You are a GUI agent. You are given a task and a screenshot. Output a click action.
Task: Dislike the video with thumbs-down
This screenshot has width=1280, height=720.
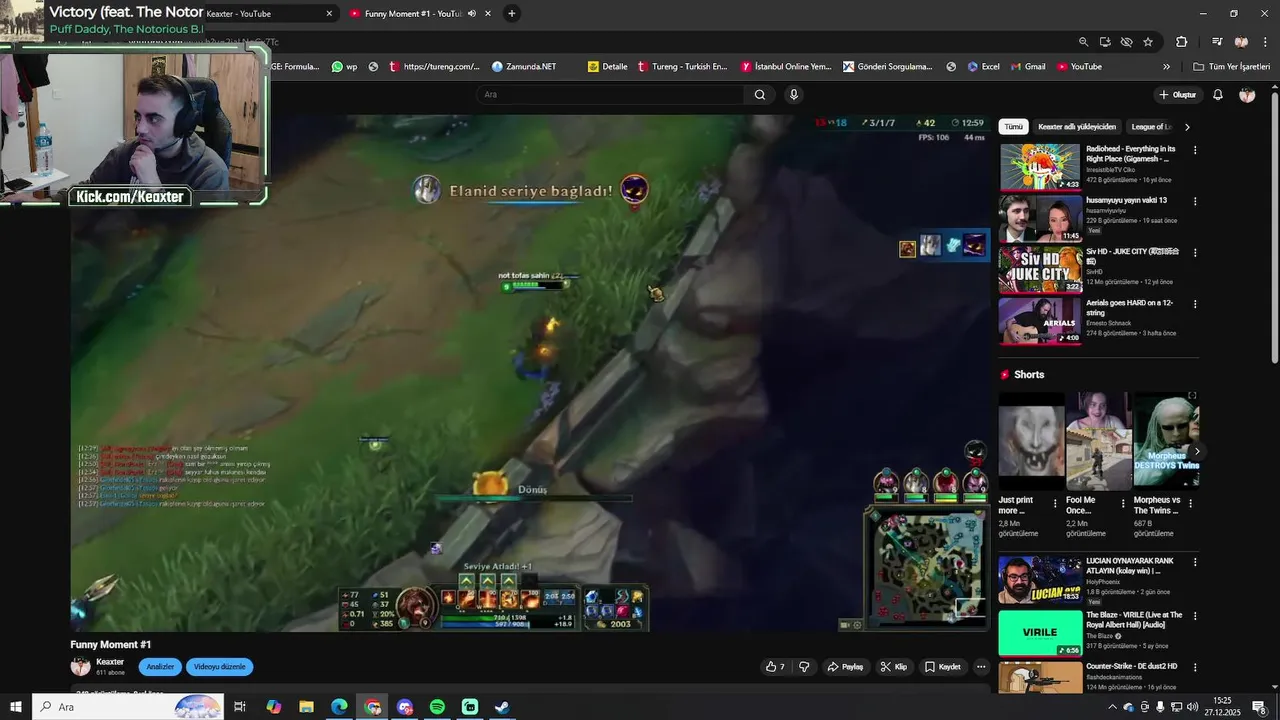pos(804,667)
